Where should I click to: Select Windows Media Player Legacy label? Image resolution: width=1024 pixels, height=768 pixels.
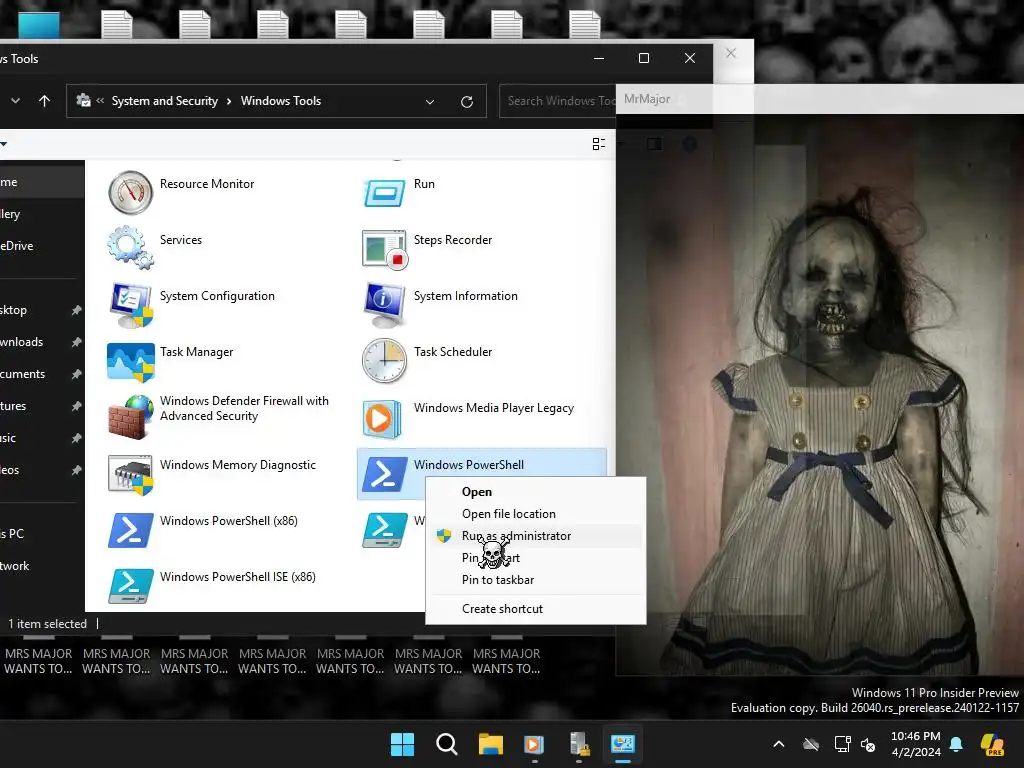(494, 408)
